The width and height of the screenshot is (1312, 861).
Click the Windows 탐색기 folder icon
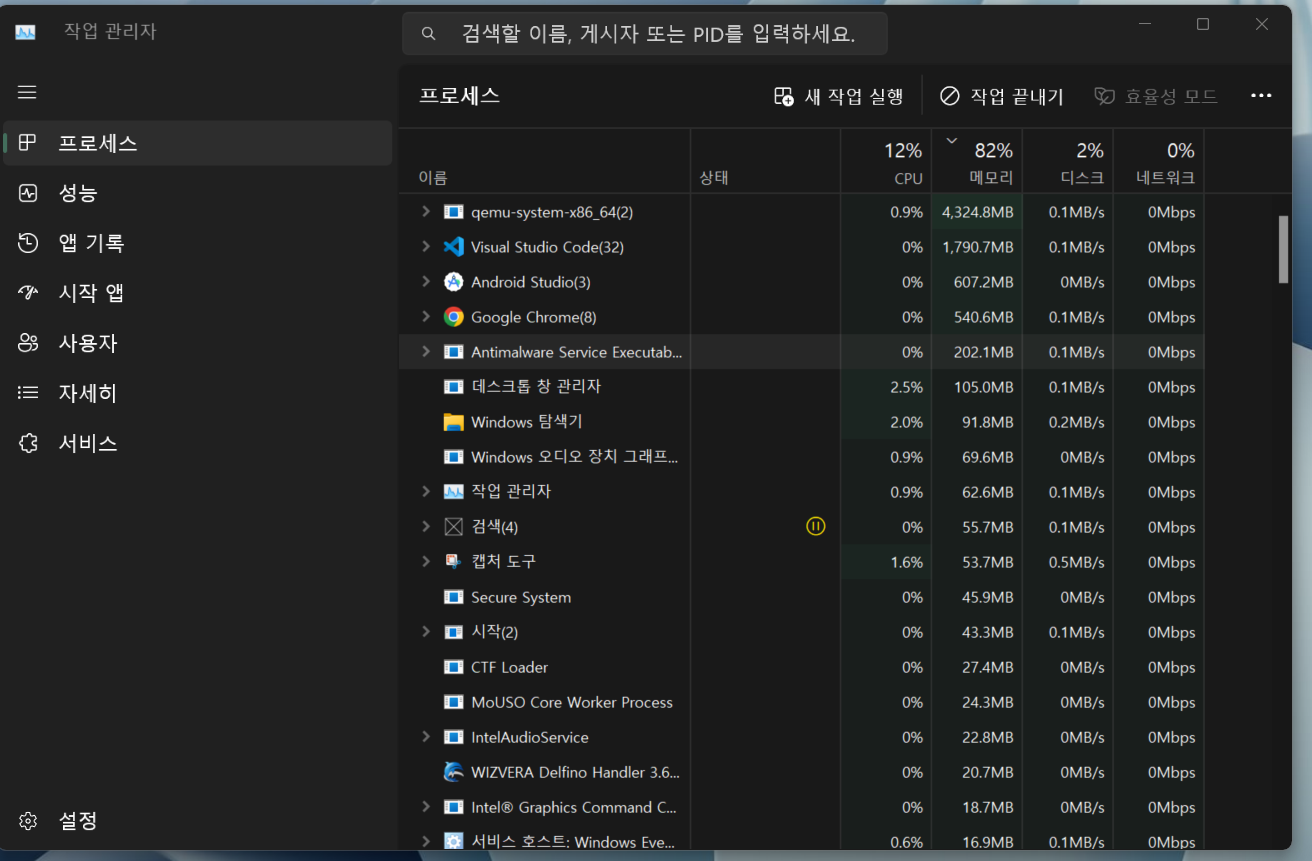[454, 422]
